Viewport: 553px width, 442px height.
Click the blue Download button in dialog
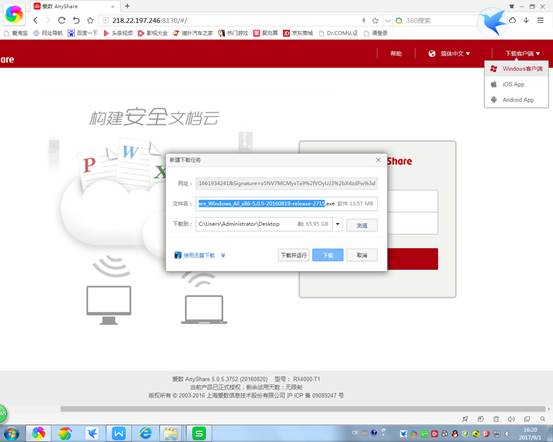[x=328, y=255]
